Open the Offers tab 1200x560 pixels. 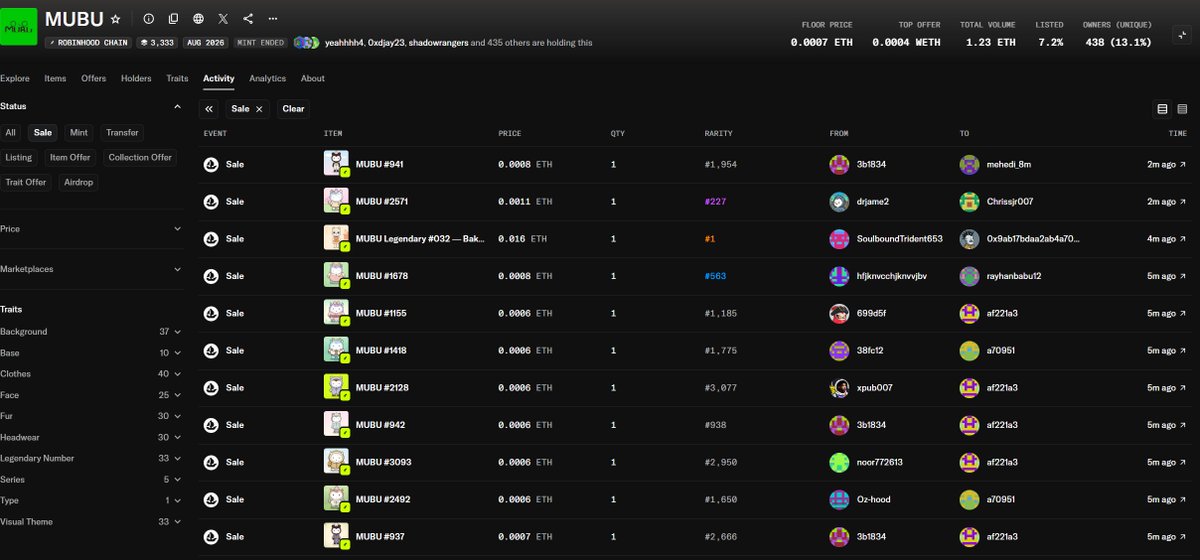[94, 78]
